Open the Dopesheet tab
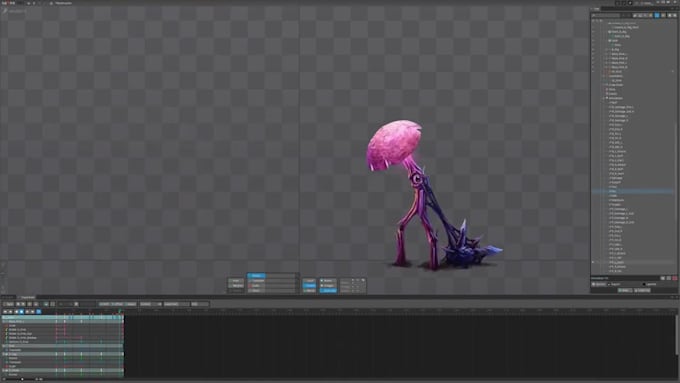Image resolution: width=680 pixels, height=383 pixels. (27, 297)
